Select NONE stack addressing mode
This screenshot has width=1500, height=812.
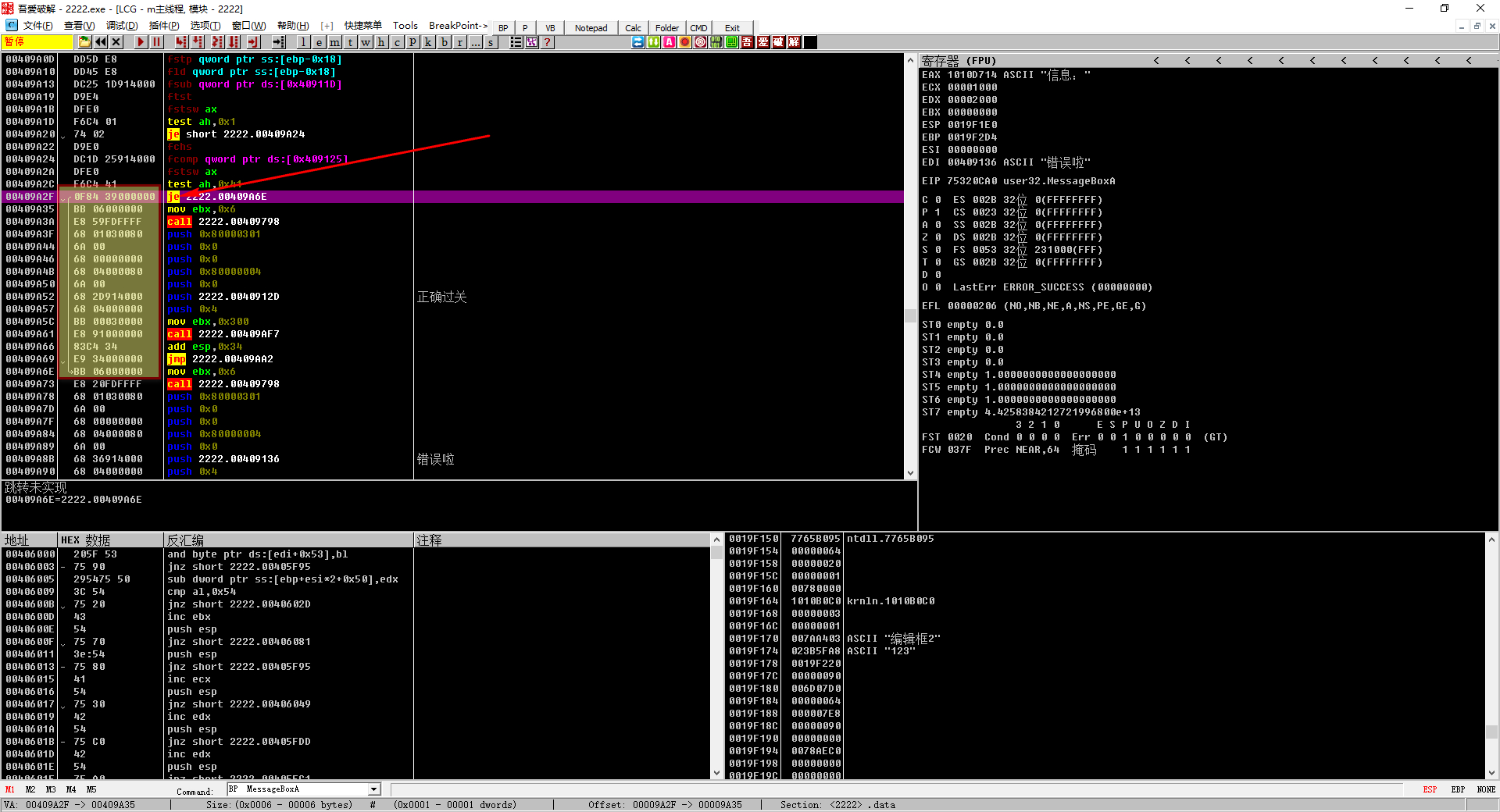1486,789
